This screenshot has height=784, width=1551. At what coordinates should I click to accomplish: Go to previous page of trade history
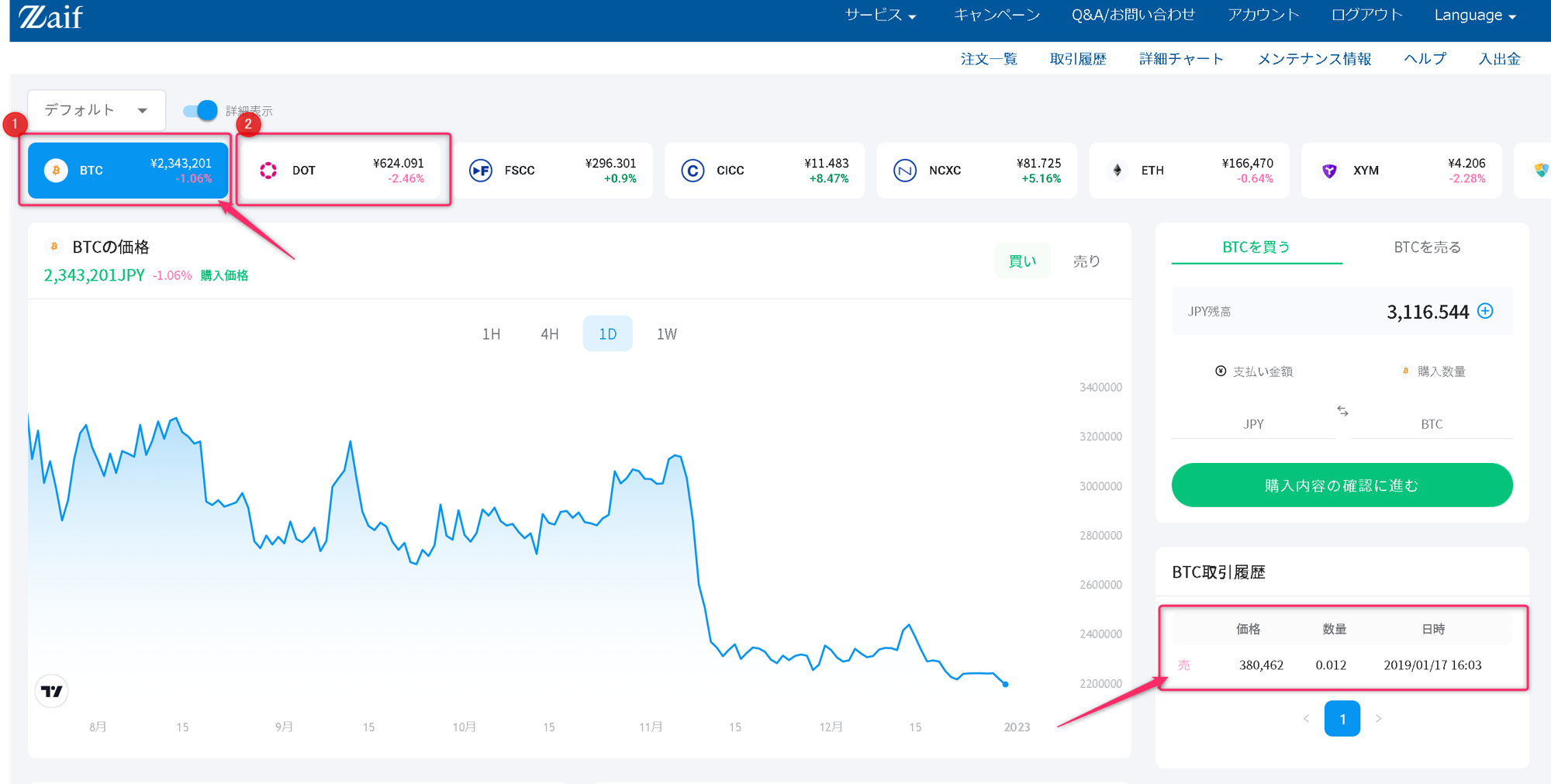[1307, 719]
